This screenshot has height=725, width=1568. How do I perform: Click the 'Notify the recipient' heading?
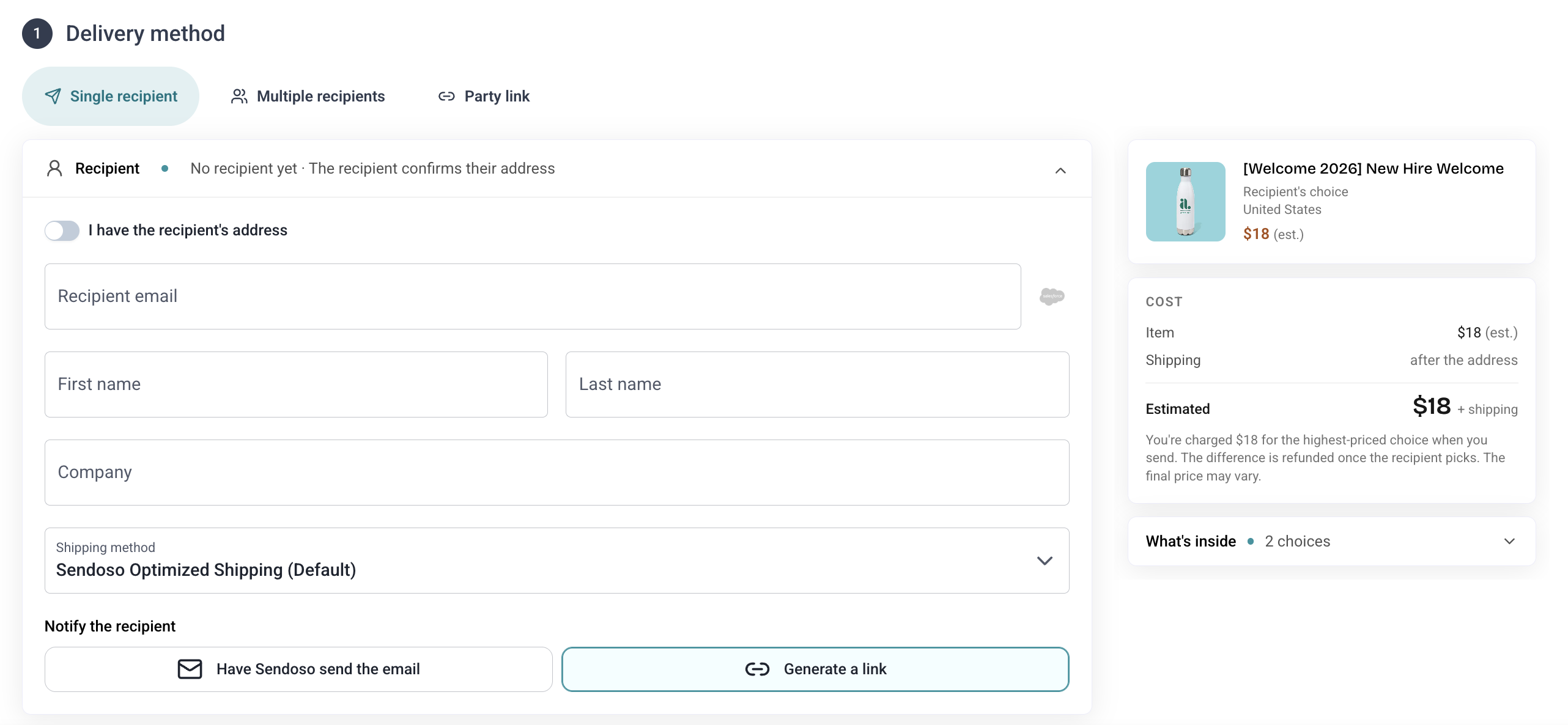pyautogui.click(x=110, y=626)
